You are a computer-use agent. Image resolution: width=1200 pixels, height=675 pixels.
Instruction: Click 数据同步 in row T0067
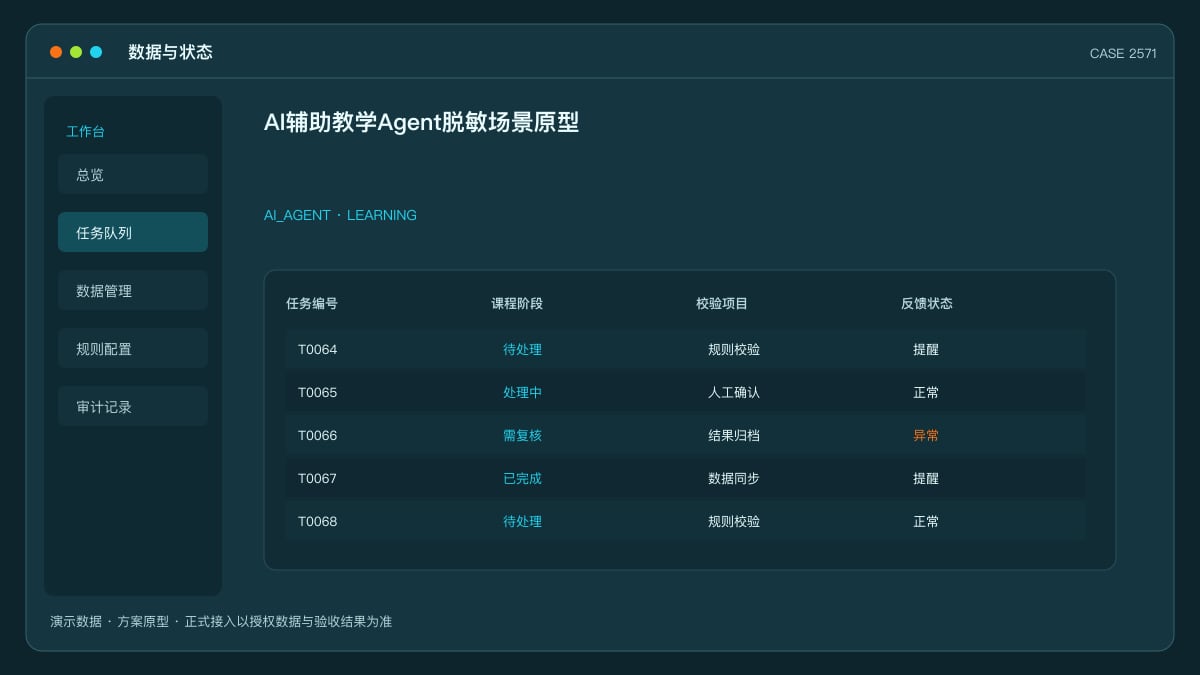[734, 479]
